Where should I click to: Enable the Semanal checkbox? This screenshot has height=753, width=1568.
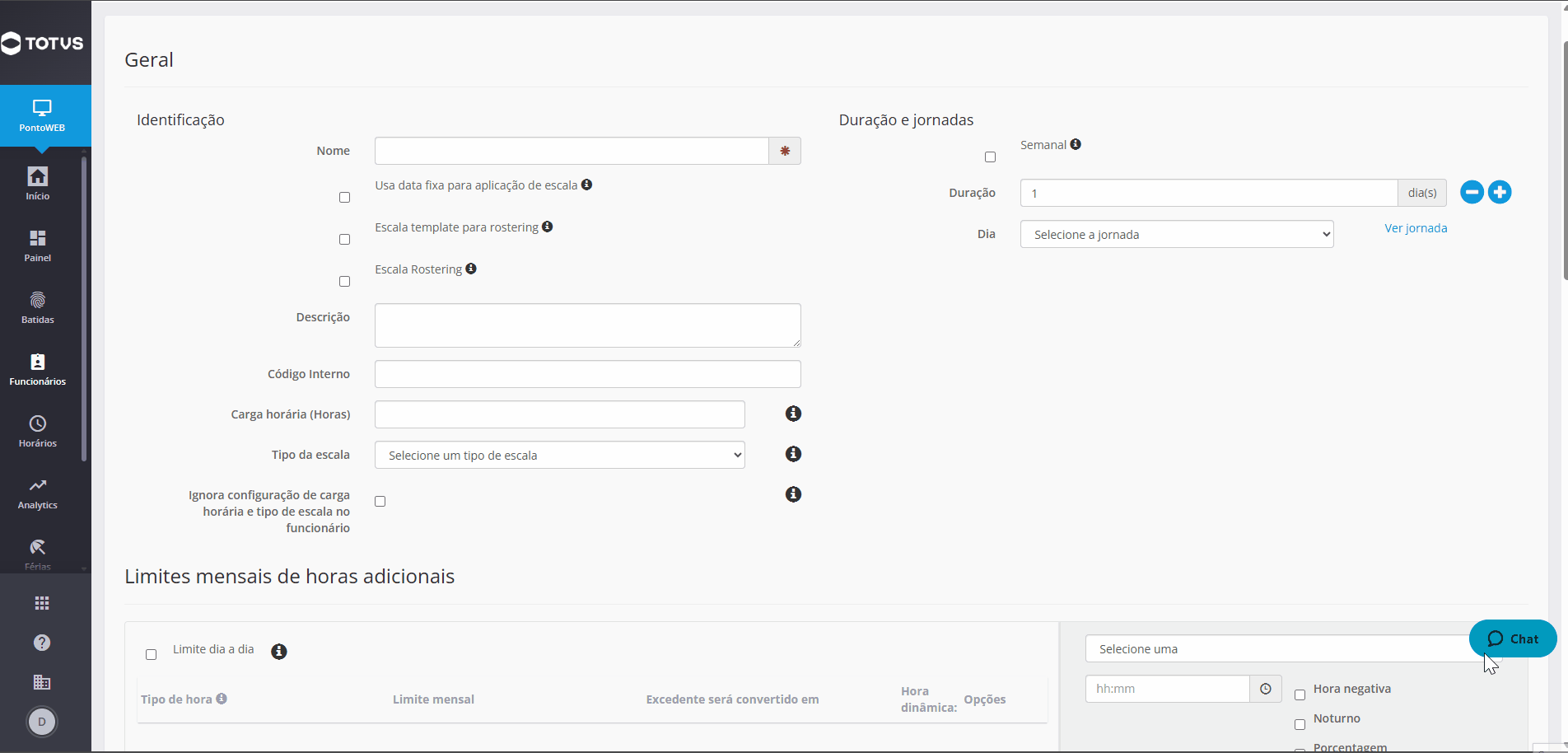990,157
